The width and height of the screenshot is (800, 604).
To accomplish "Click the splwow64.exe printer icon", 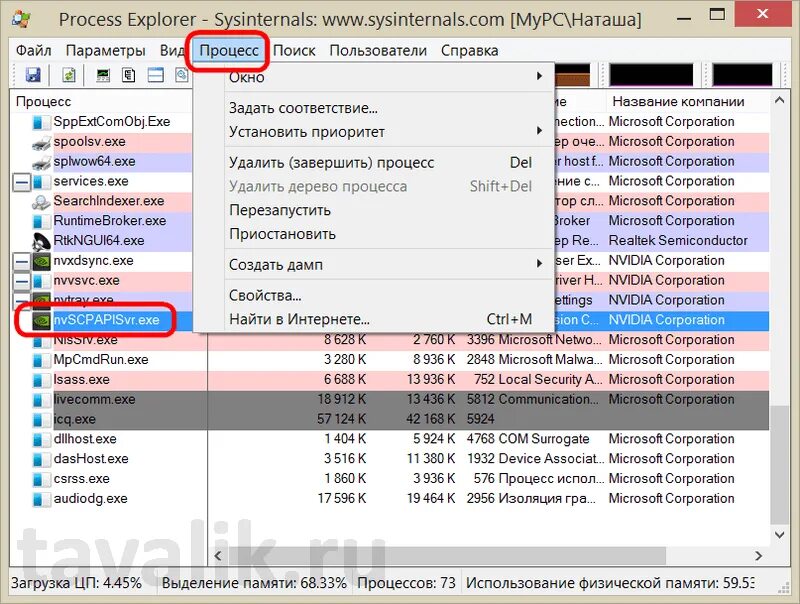I will point(41,162).
